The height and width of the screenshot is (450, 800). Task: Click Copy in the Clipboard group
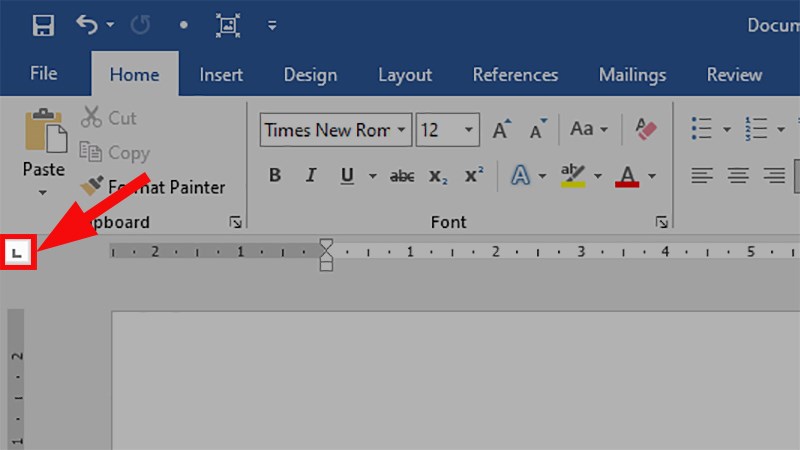115,153
